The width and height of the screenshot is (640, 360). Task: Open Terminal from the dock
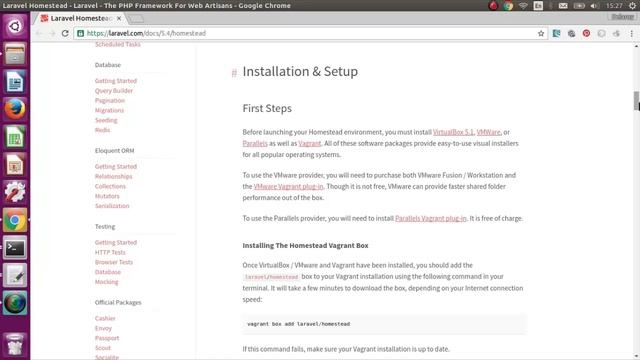click(x=15, y=248)
